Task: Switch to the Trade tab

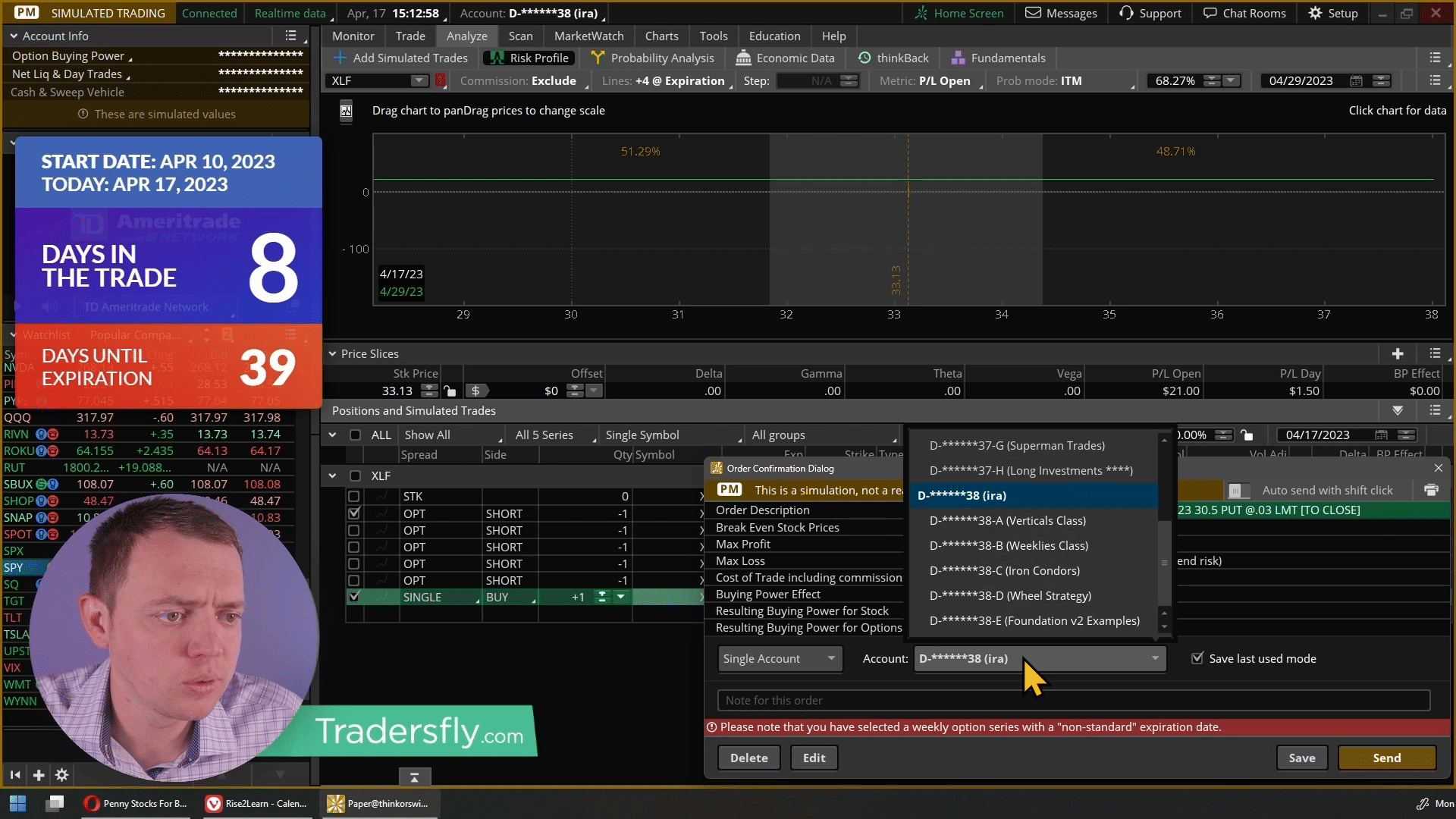Action: pyautogui.click(x=410, y=36)
